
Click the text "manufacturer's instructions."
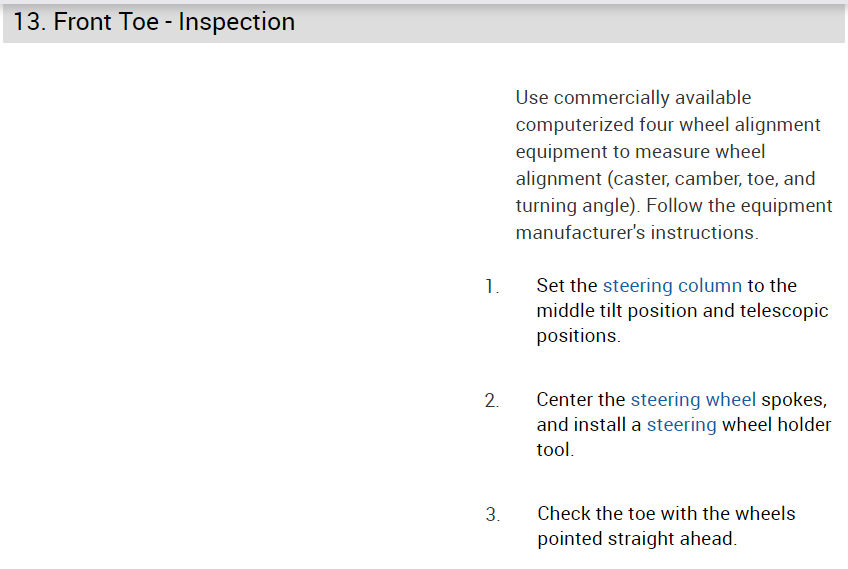[x=637, y=233]
